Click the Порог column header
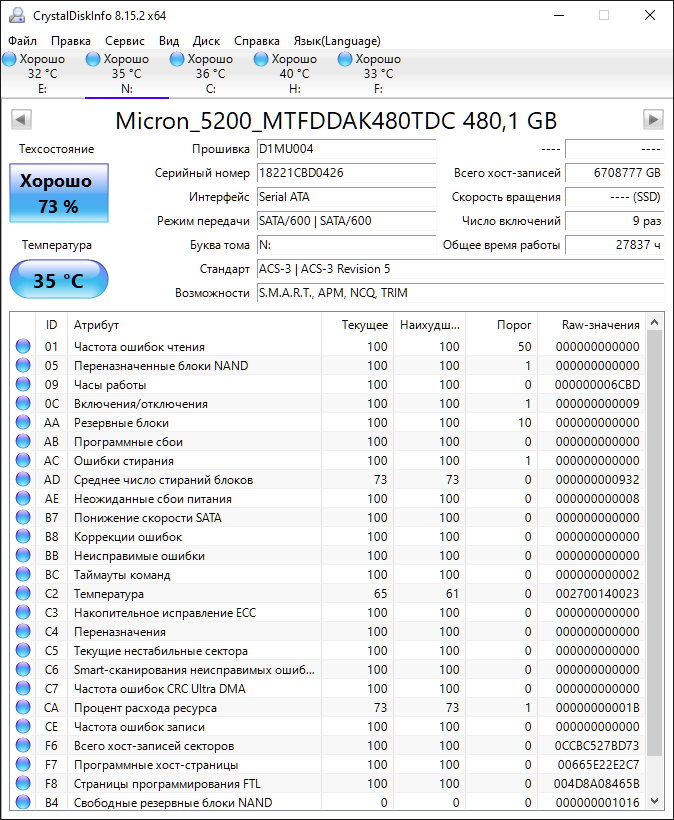The height and width of the screenshot is (820, 674). pos(501,325)
